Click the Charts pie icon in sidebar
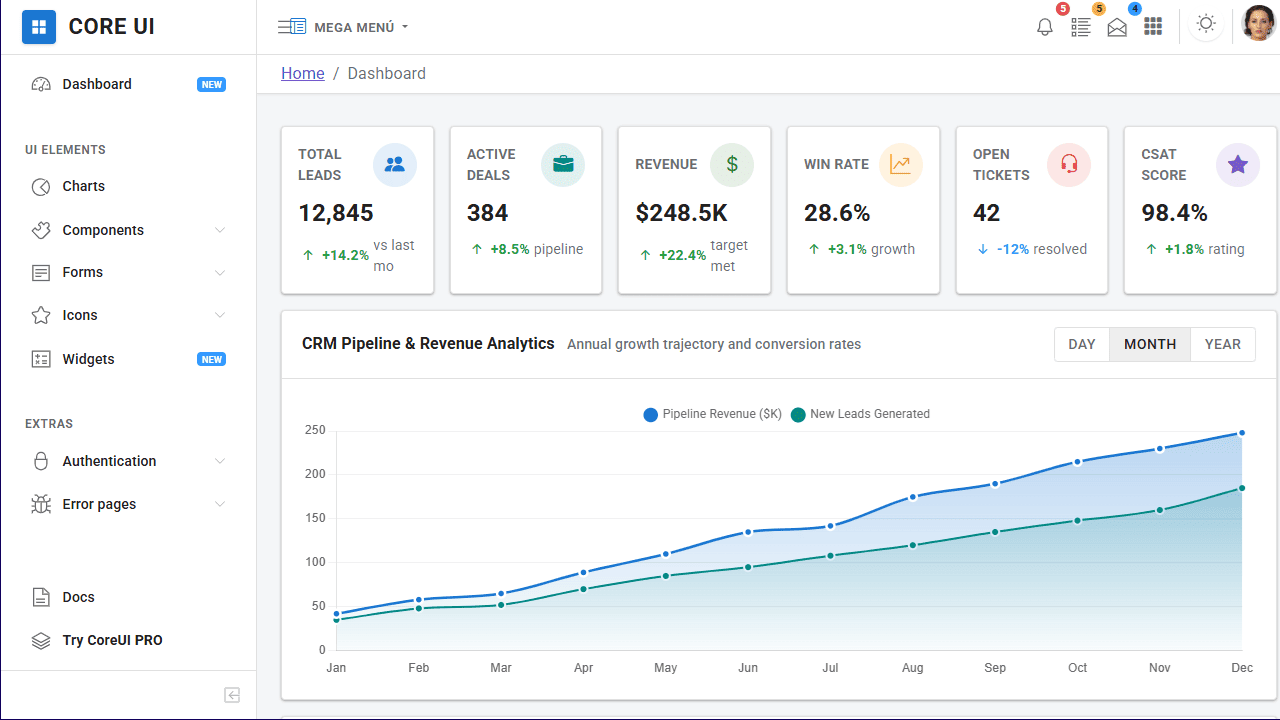 point(41,187)
